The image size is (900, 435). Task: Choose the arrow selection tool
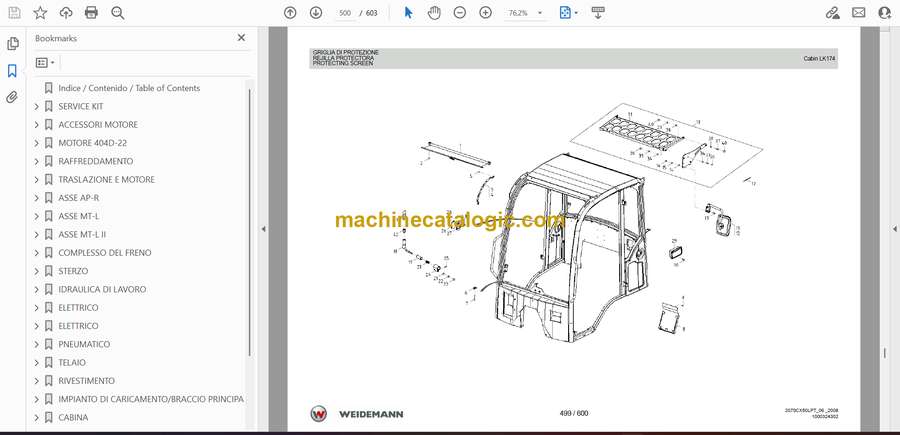click(408, 13)
